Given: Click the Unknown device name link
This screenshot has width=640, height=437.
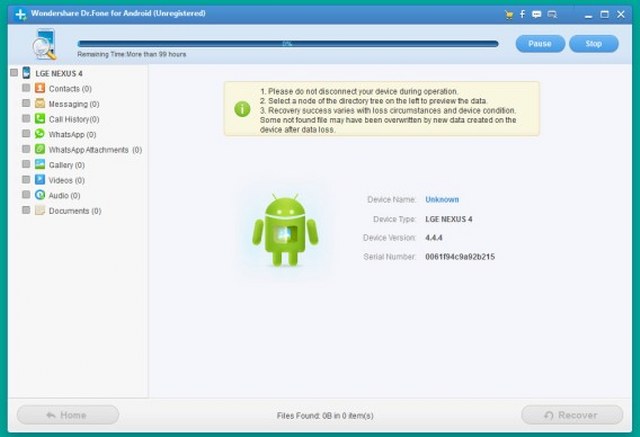Looking at the screenshot, I should tap(442, 200).
